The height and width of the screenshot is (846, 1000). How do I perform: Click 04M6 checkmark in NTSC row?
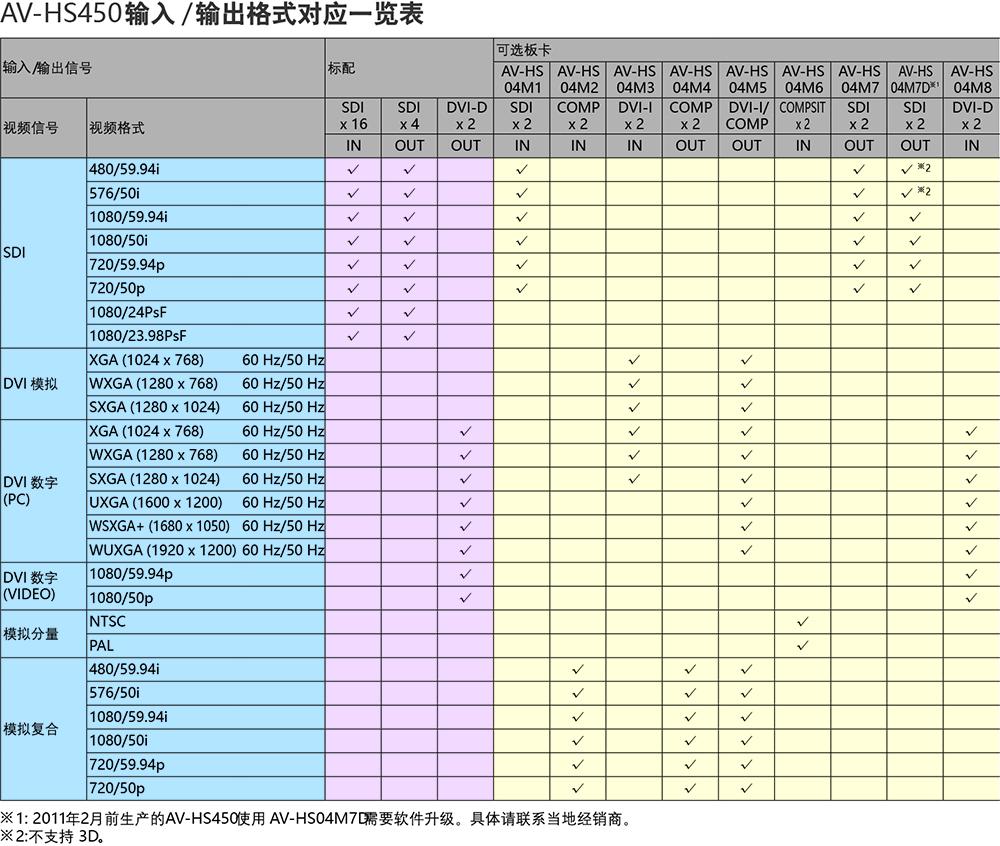803,622
